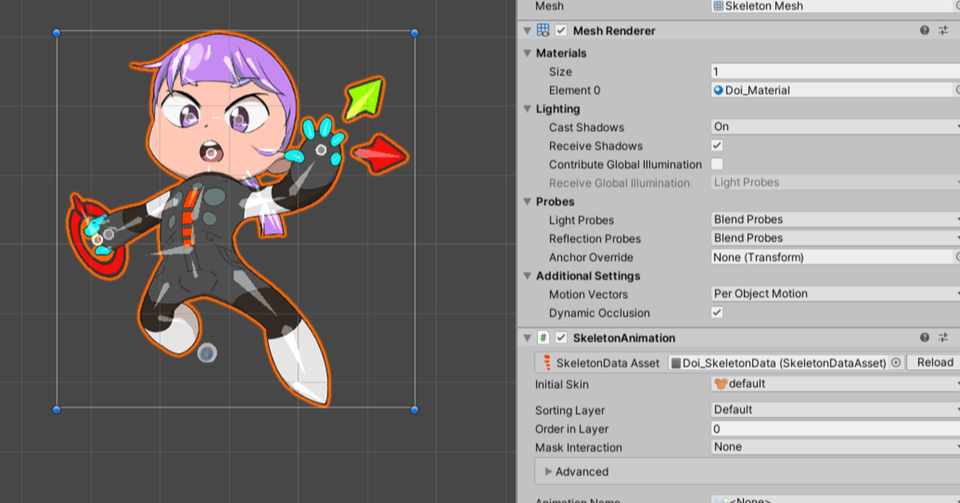The width and height of the screenshot is (960, 503).
Task: Click the Receive Global Illumination dropdown
Action: 835,182
